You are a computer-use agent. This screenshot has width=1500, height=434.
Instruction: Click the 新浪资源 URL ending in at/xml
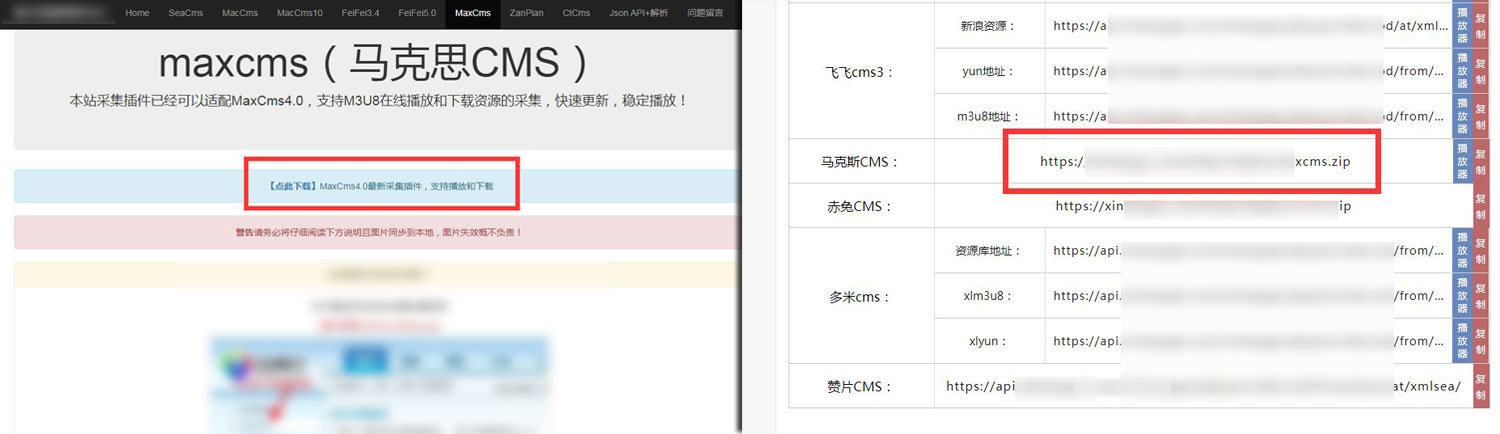1250,26
